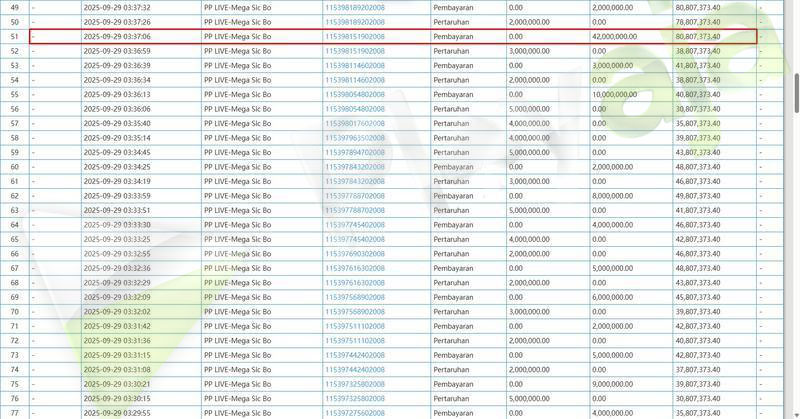Image resolution: width=800 pixels, height=419 pixels.
Task: Open transaction link at 03:33:30
Action: tap(355, 225)
